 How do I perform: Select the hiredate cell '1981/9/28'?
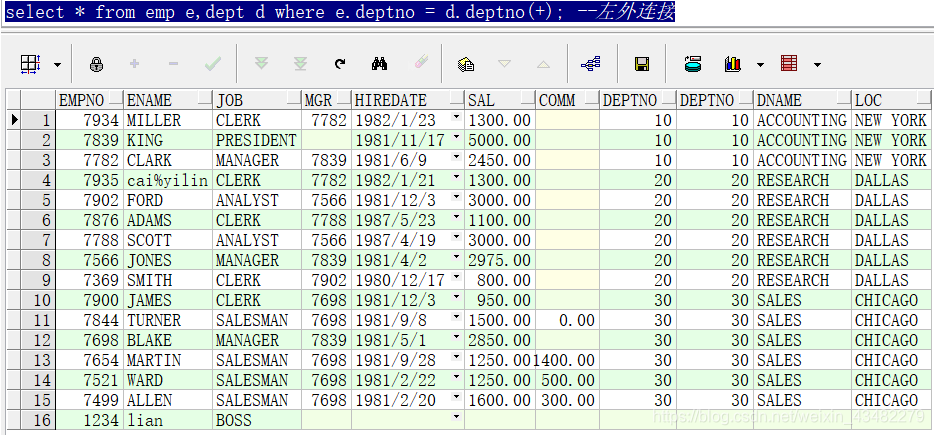pos(409,360)
